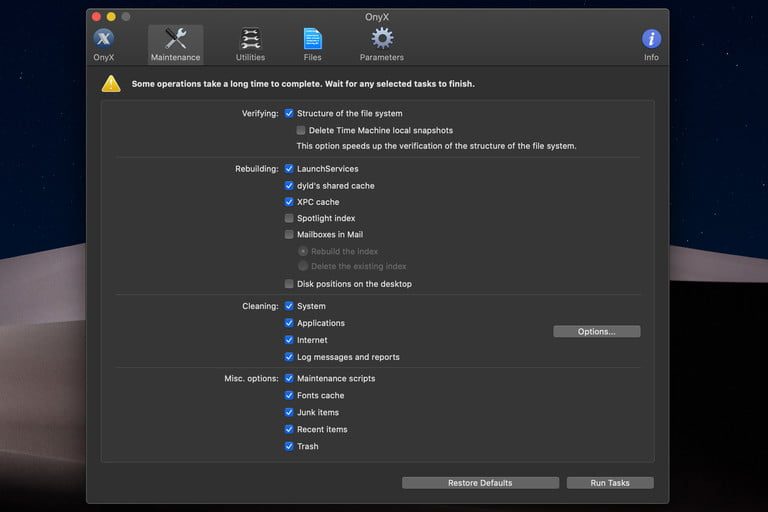Click the yellow warning triangle icon
The width and height of the screenshot is (768, 512).
point(111,84)
